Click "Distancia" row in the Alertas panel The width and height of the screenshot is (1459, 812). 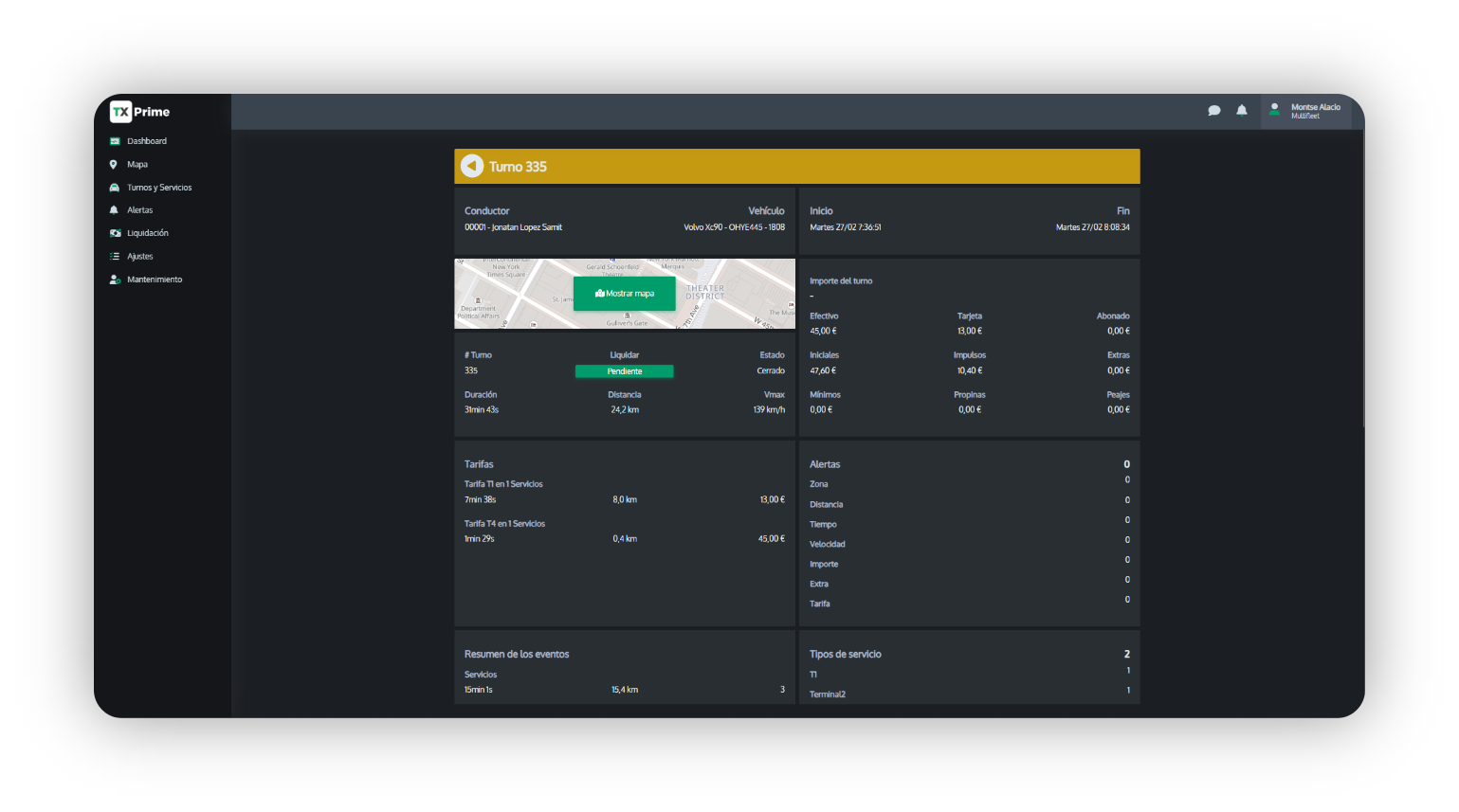pos(827,505)
